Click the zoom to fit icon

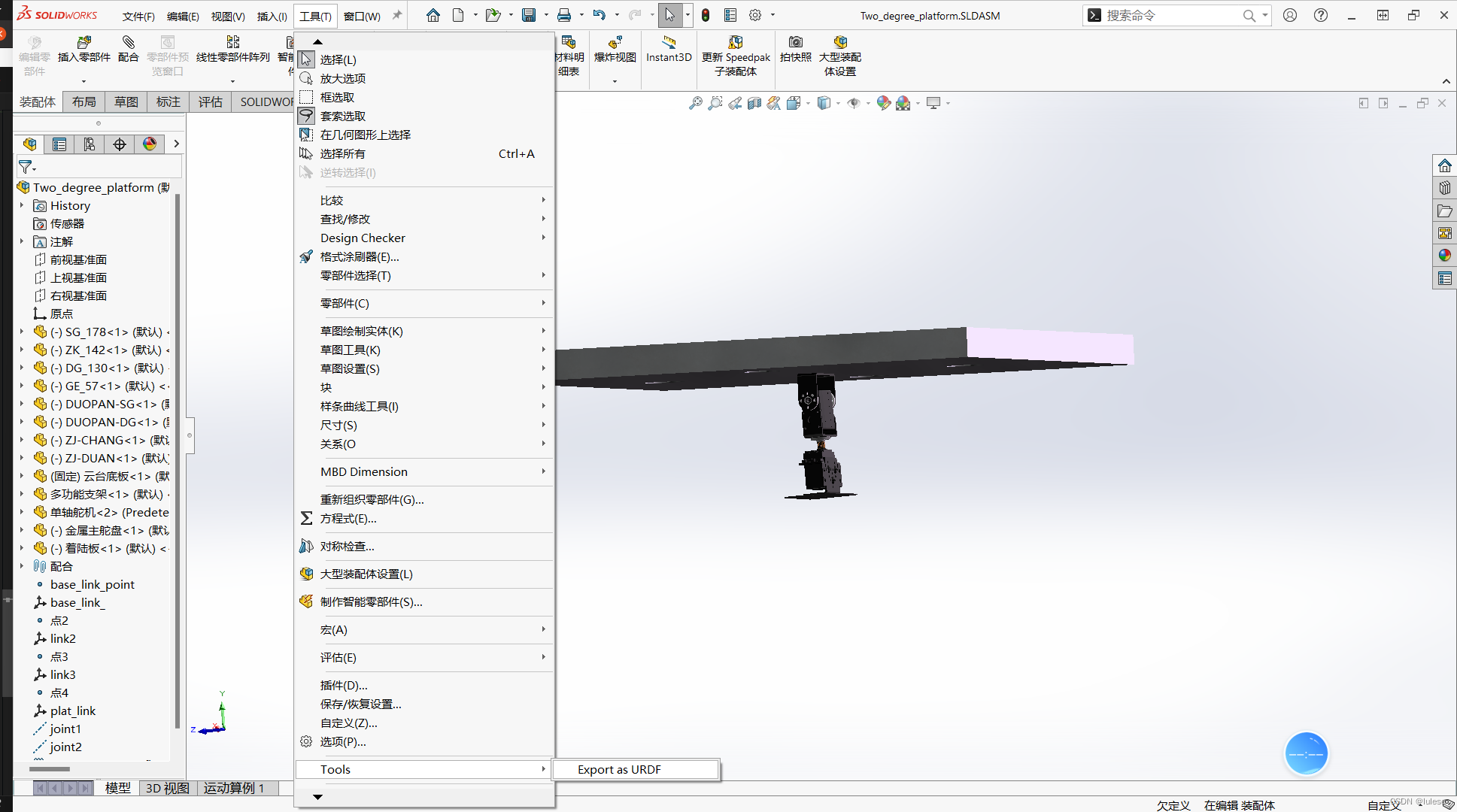[695, 103]
